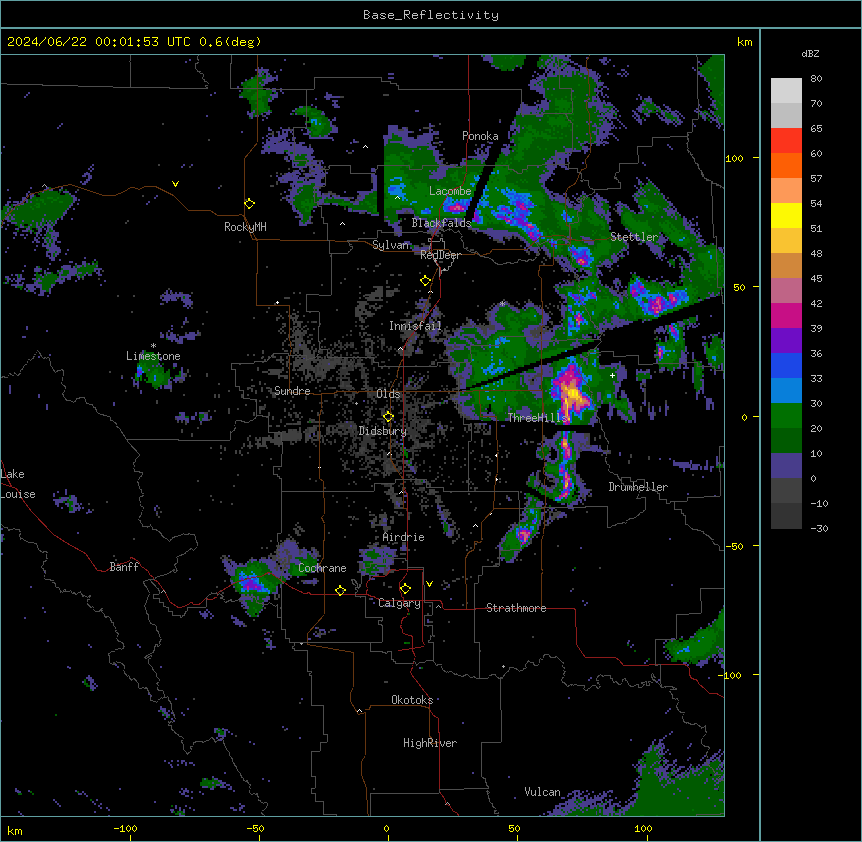The height and width of the screenshot is (842, 862).
Task: Select the red 65 to 60 dBZ swatch
Action: point(786,141)
